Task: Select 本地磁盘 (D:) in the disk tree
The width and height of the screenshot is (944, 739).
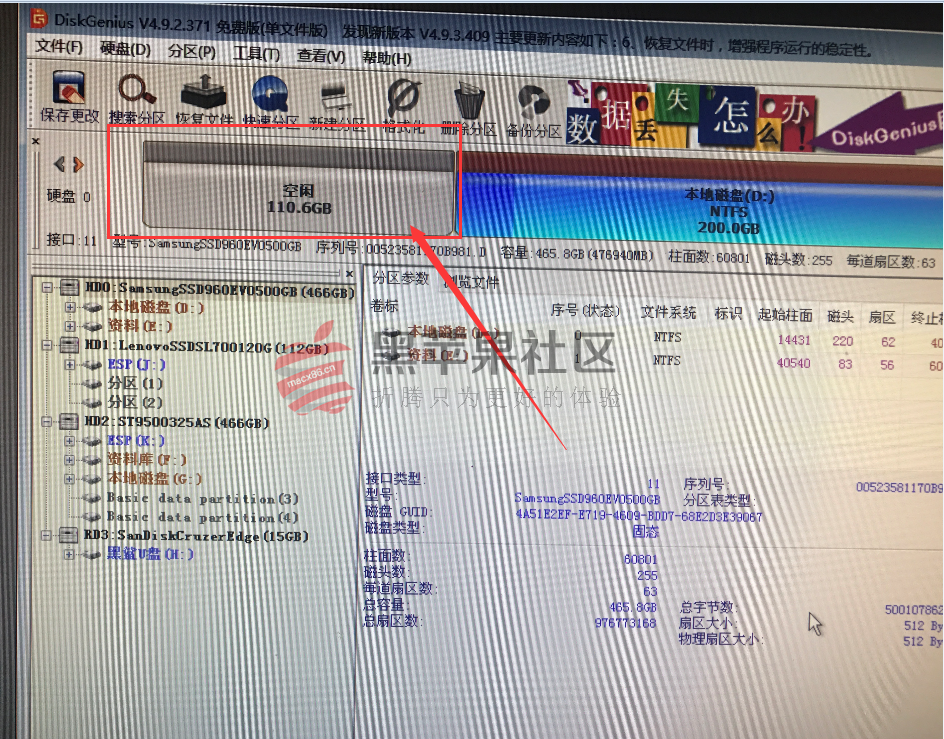Action: (156, 308)
